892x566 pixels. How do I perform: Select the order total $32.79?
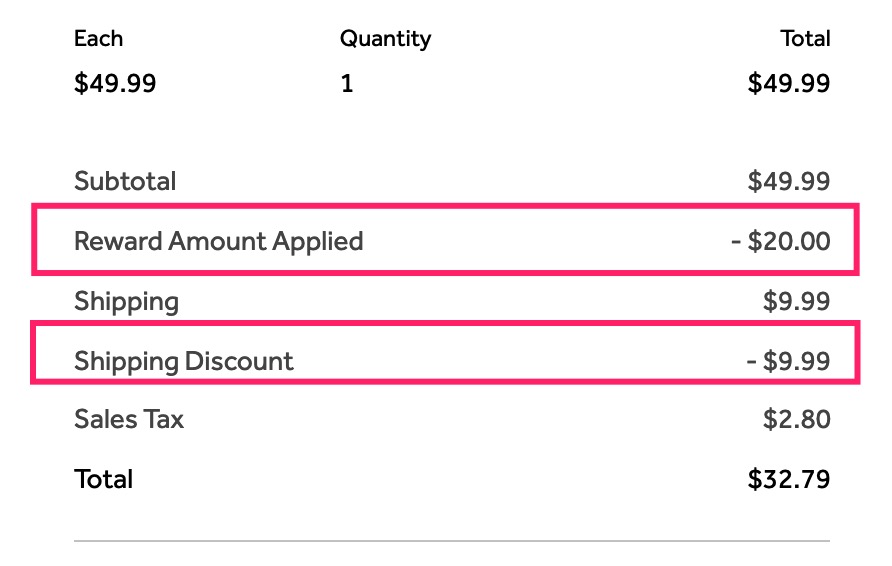(x=788, y=479)
